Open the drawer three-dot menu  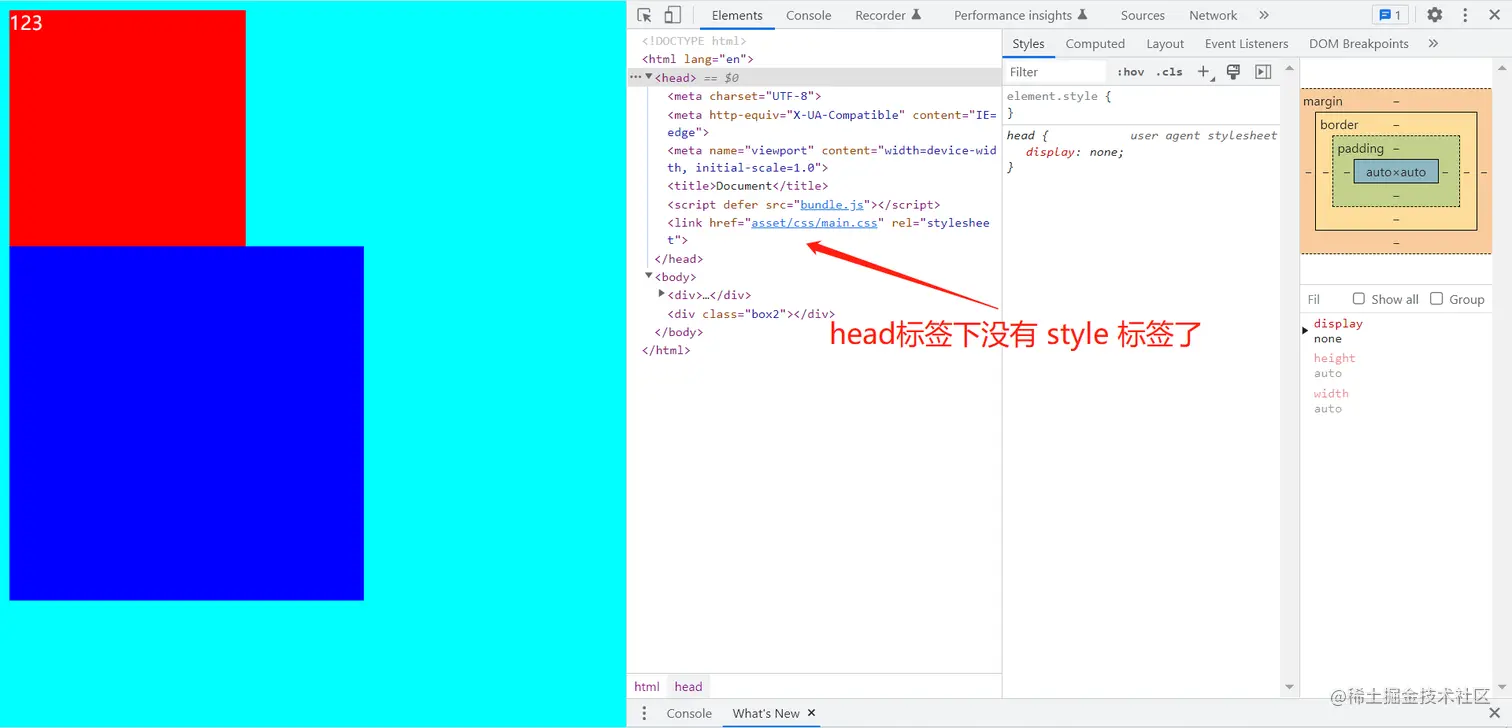[x=644, y=713]
